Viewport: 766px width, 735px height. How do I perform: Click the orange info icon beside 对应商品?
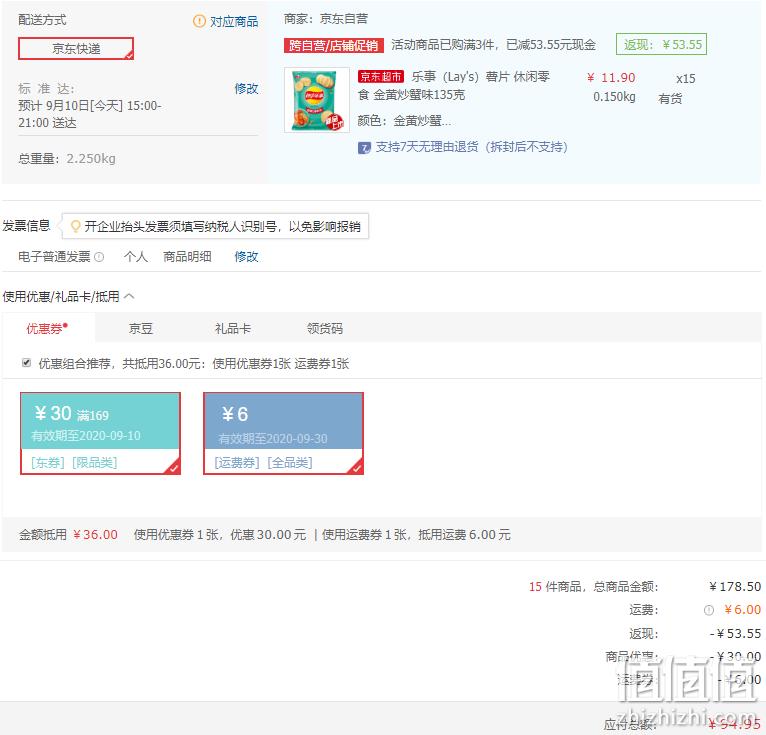[199, 21]
